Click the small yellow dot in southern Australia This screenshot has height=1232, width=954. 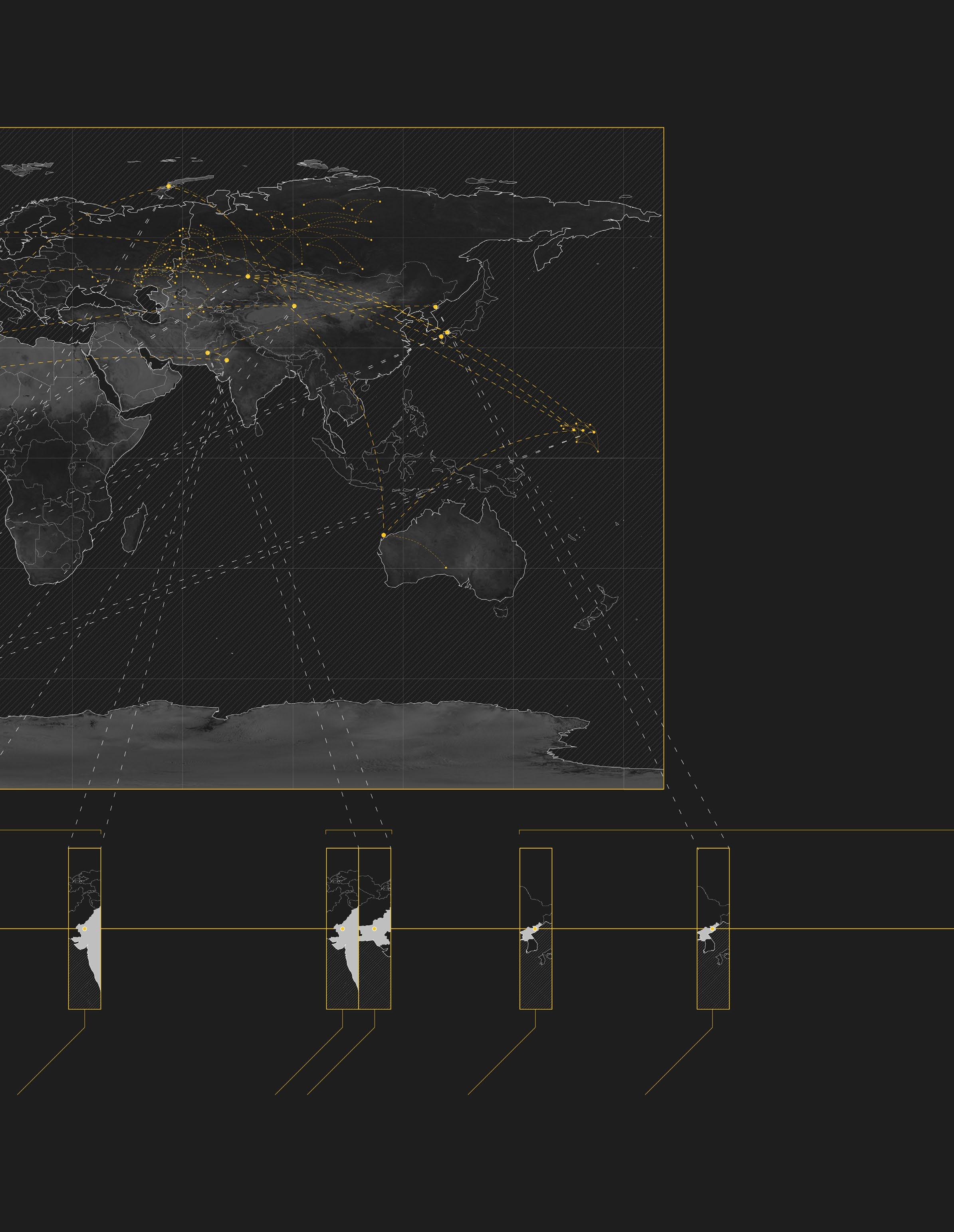click(x=446, y=567)
